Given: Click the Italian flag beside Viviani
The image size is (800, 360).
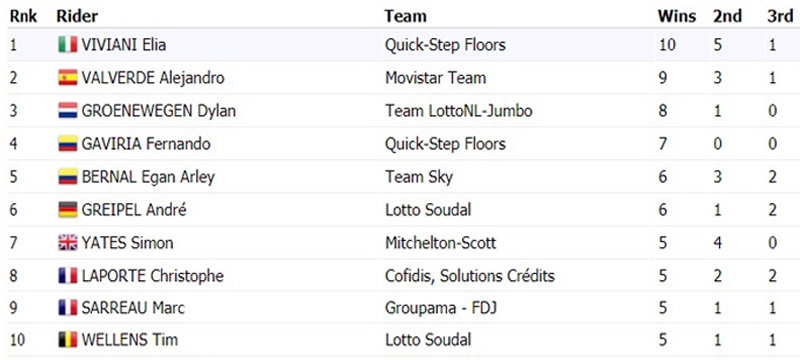Looking at the screenshot, I should tap(67, 45).
